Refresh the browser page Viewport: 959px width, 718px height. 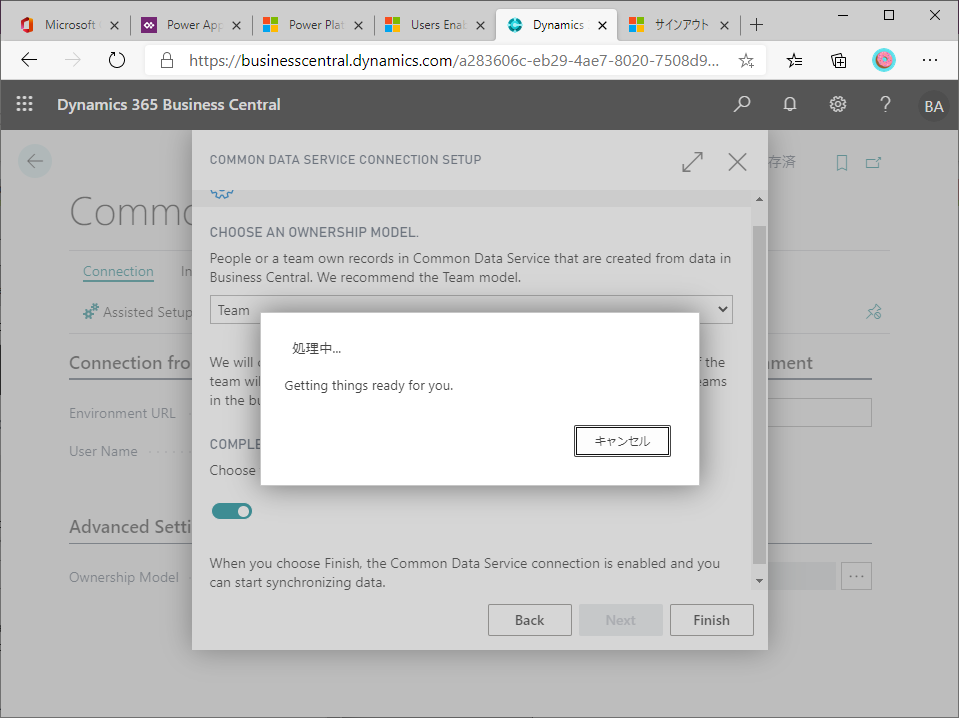pos(116,60)
